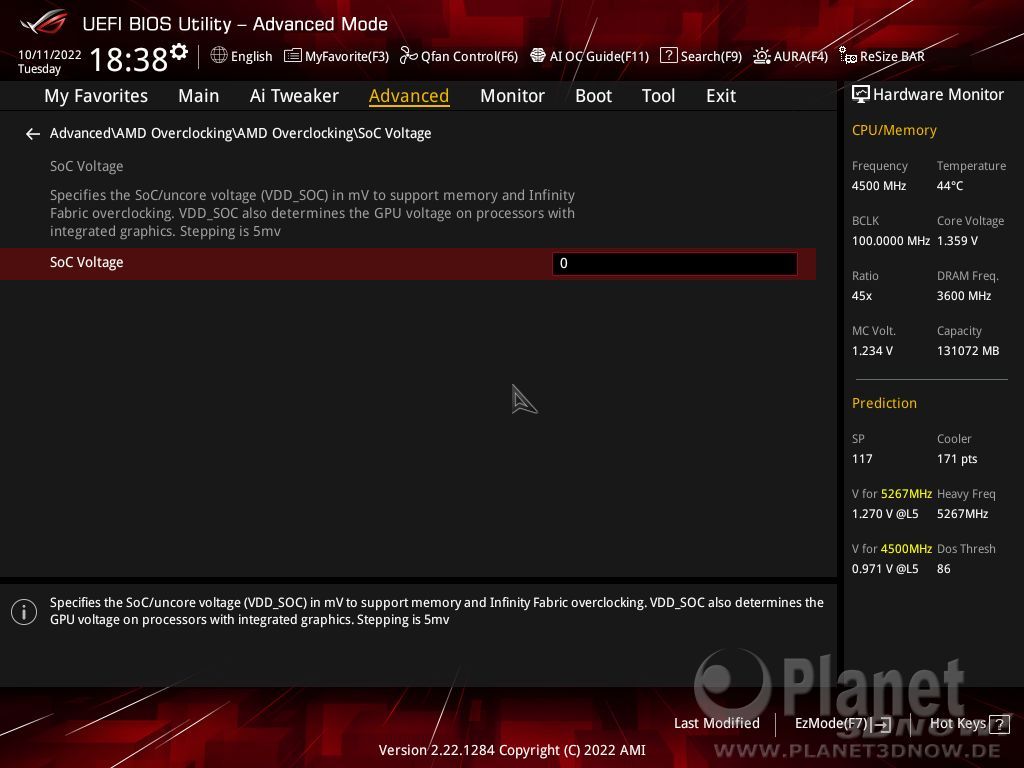This screenshot has width=1024, height=768.
Task: Click the Hardware Monitor display icon
Action: tap(861, 95)
